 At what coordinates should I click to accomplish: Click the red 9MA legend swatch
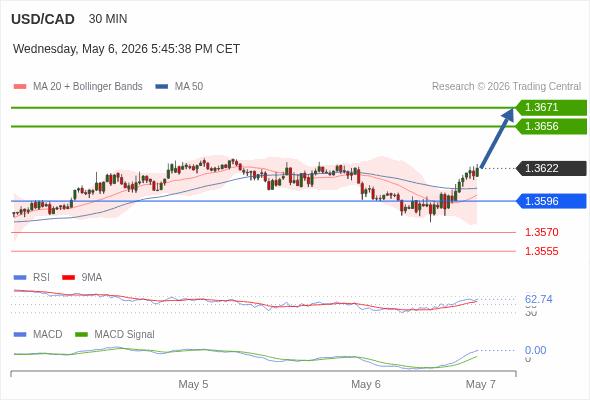[x=68, y=278]
